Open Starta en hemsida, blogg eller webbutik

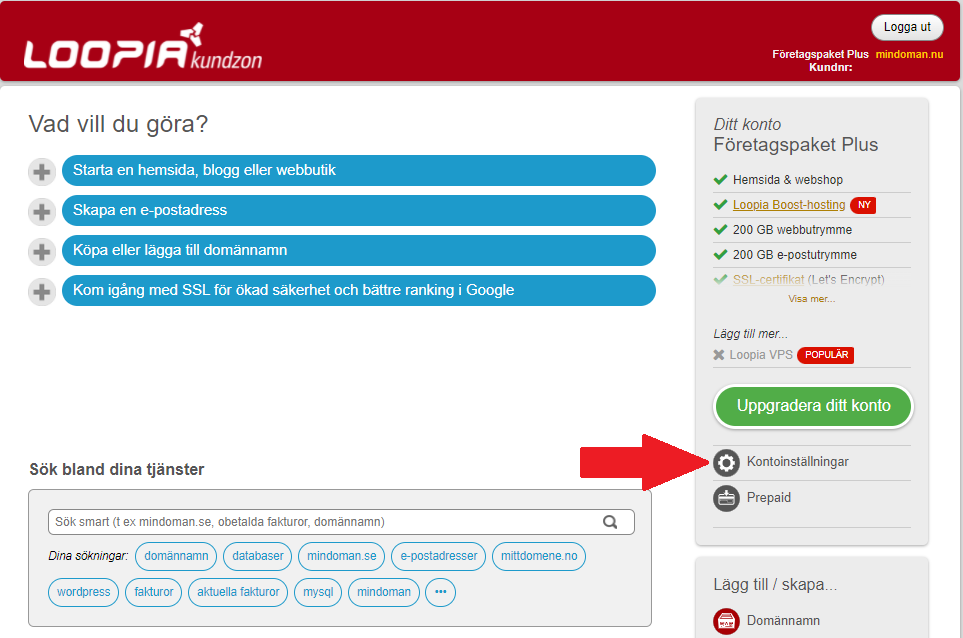coord(359,170)
